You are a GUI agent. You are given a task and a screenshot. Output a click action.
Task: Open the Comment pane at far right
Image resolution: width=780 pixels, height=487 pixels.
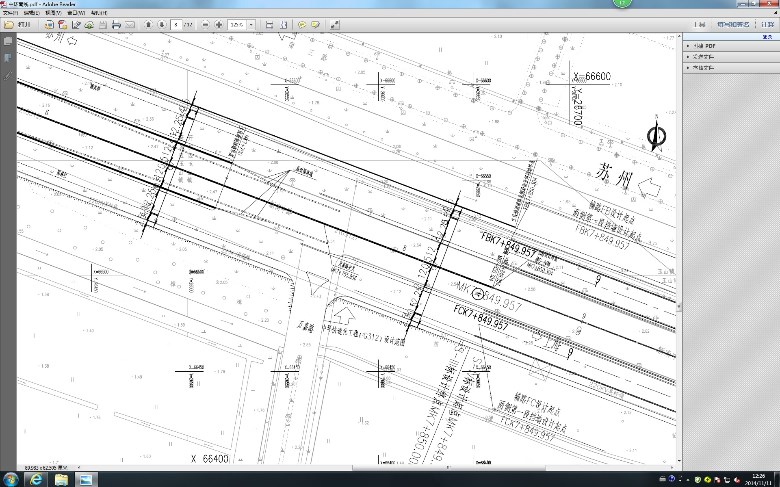click(x=765, y=23)
